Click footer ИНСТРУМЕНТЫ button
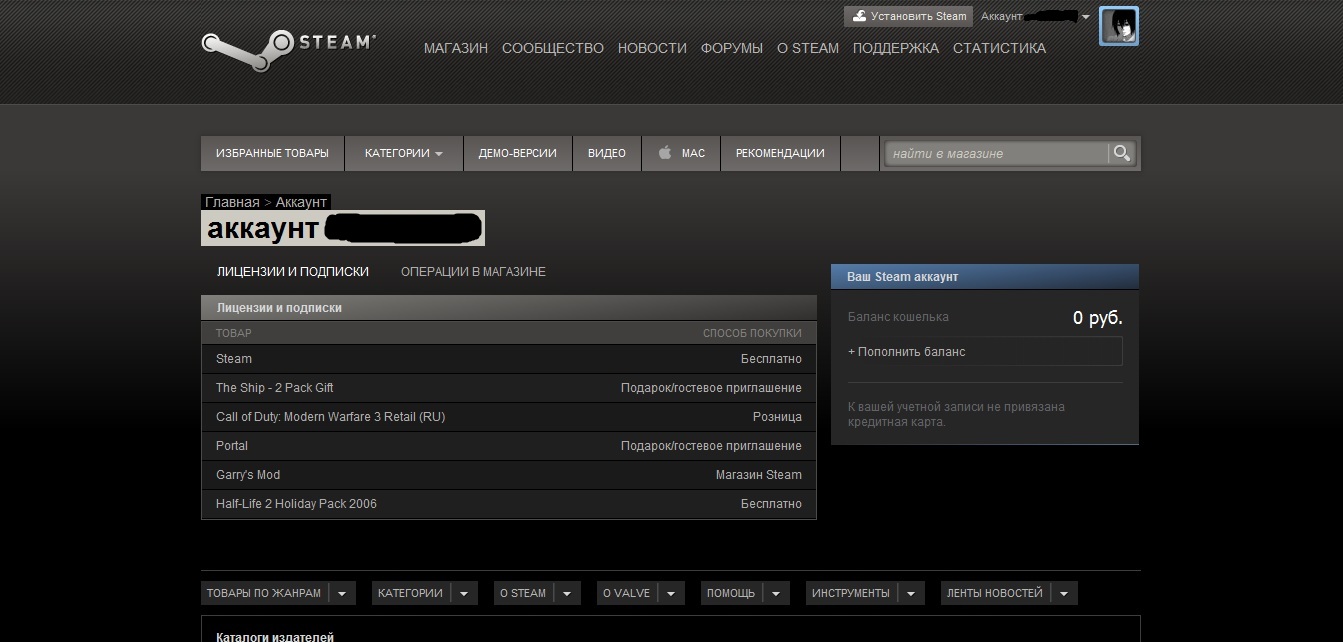1343x642 pixels. point(851,593)
